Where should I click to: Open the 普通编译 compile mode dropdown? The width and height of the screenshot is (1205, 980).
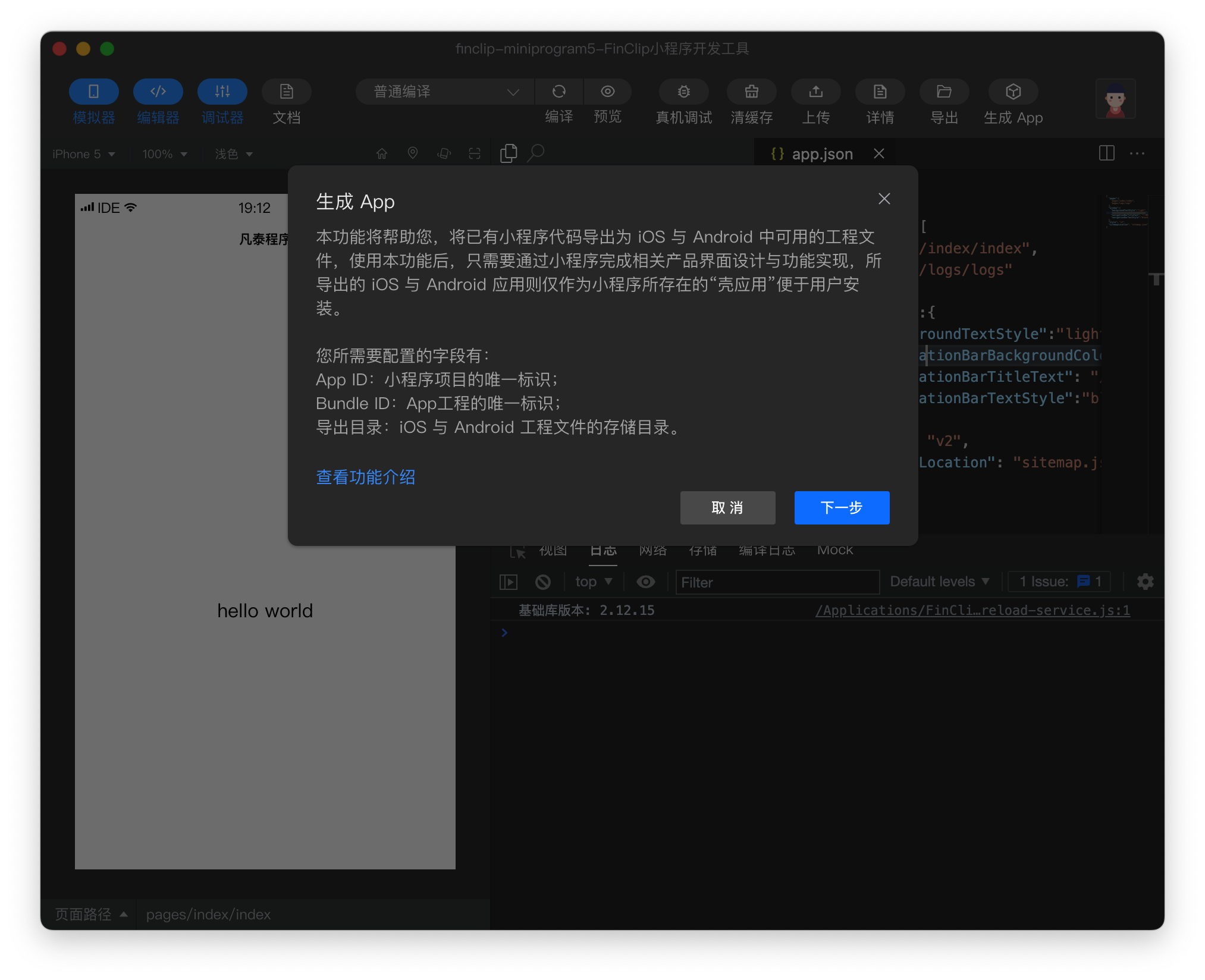point(444,92)
